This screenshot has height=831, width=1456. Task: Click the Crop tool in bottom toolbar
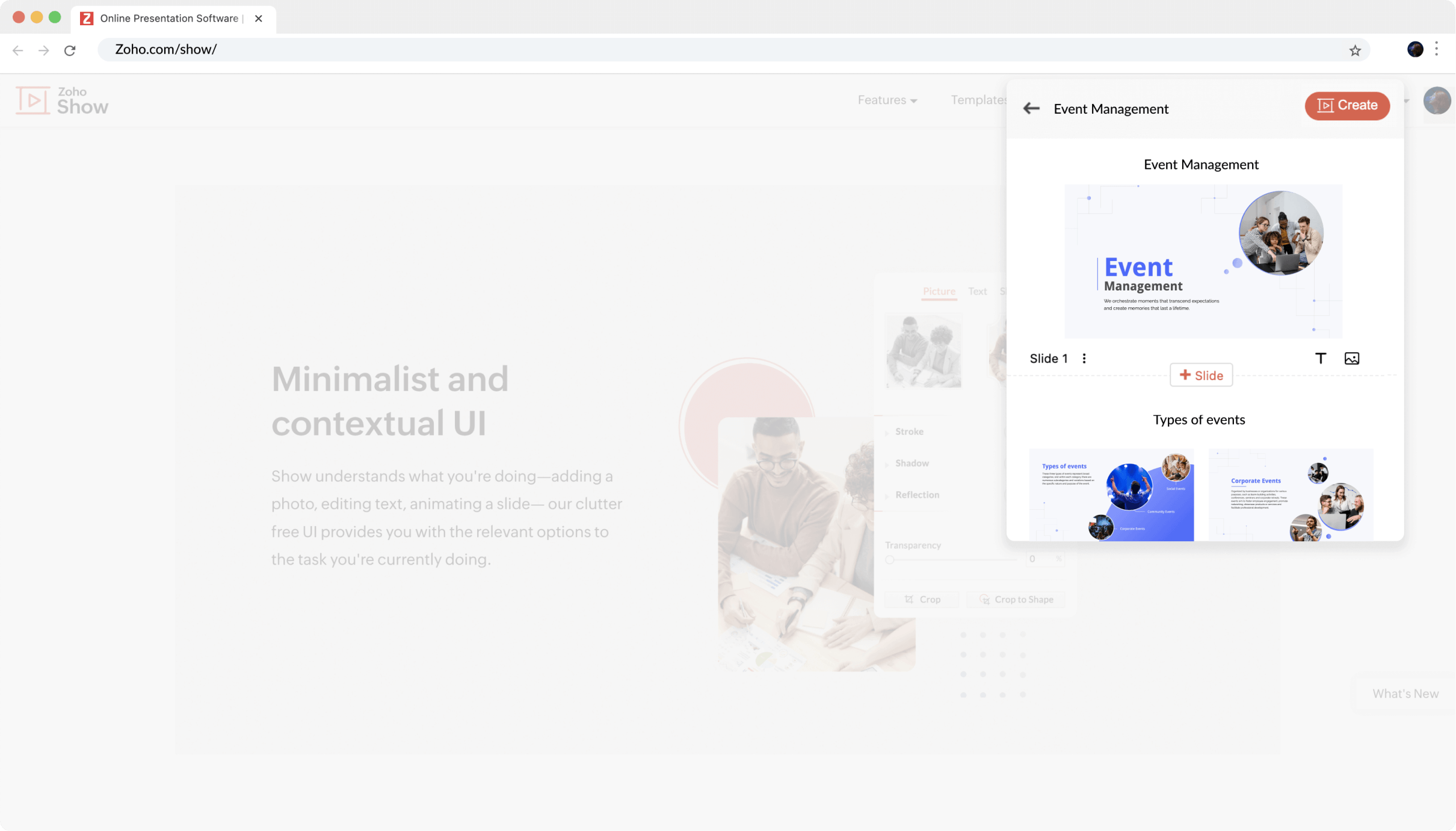[x=921, y=599]
